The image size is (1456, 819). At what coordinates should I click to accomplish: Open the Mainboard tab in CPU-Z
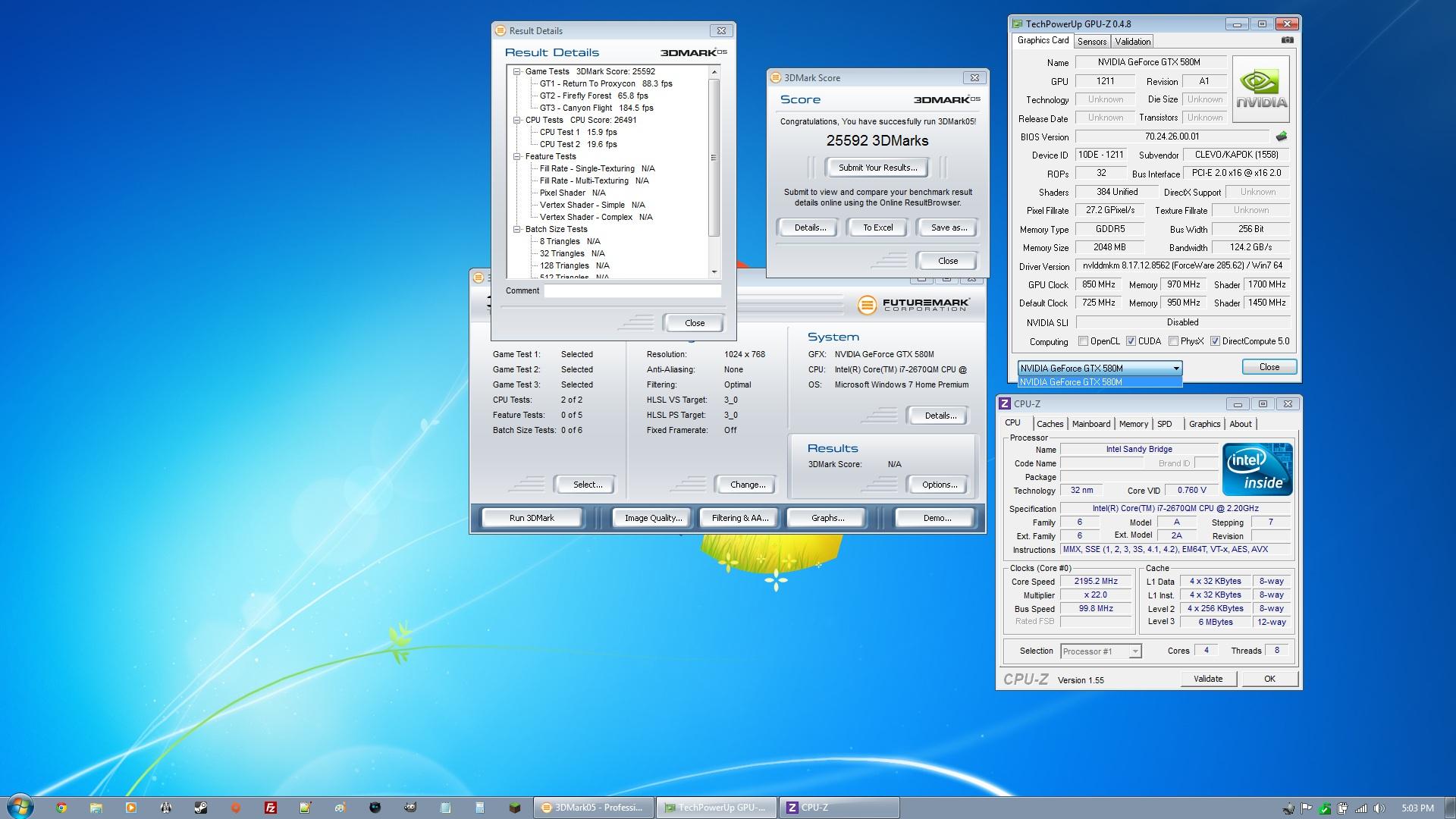[x=1090, y=424]
